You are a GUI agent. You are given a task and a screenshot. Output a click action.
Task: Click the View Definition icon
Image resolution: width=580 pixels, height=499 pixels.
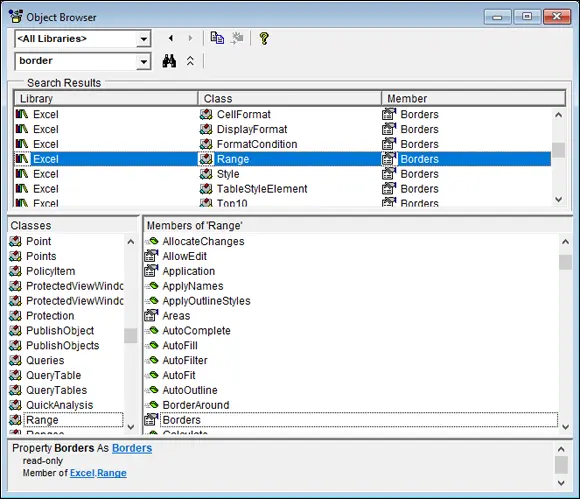coord(237,38)
